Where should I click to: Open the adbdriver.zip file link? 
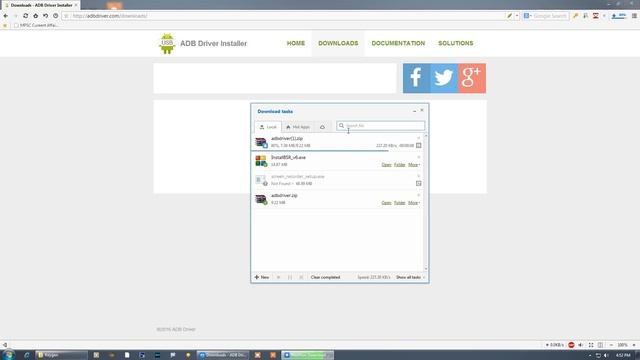(386, 203)
